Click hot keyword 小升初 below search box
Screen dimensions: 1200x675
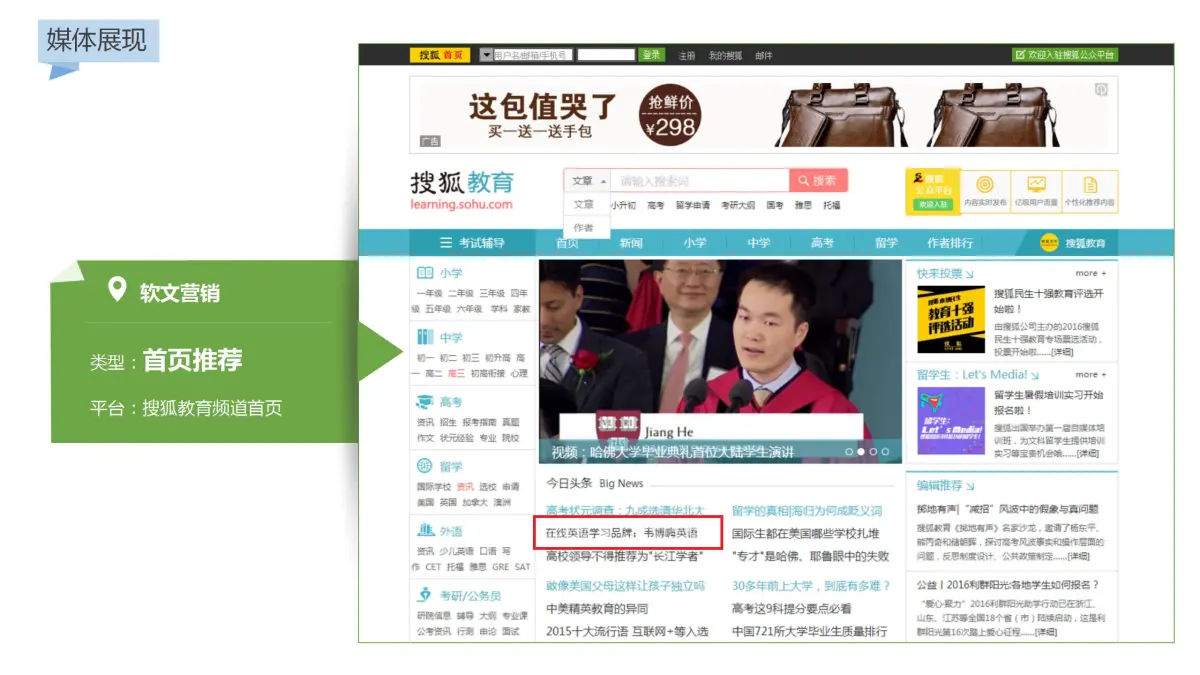[623, 205]
